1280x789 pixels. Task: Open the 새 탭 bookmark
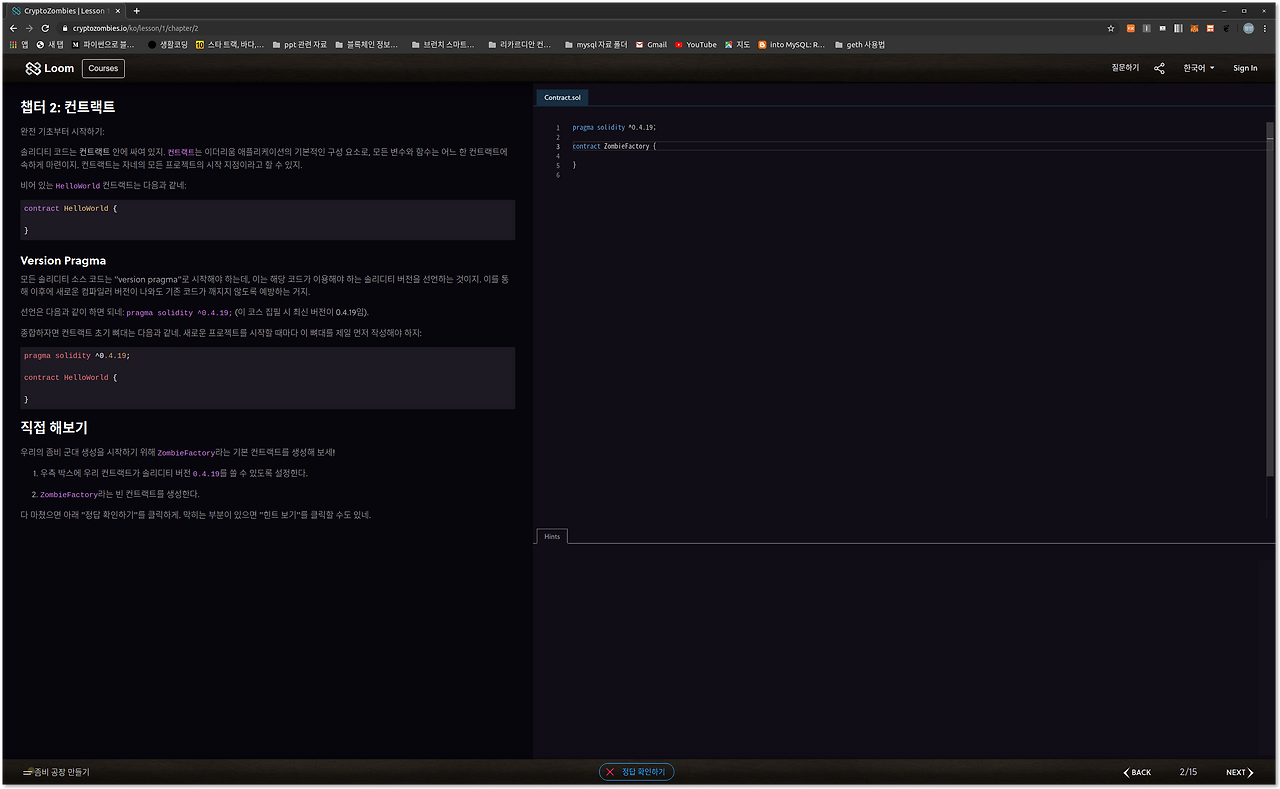pos(51,44)
